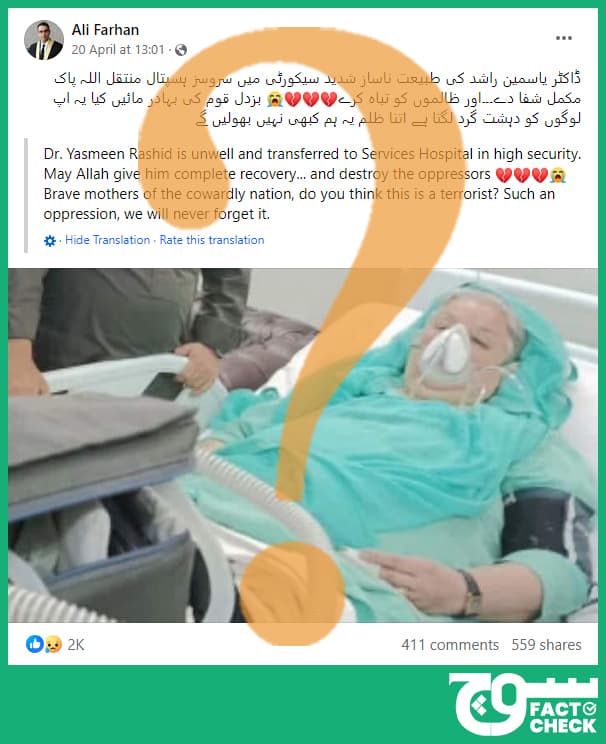Click the Fact Check logo
Screen dimensions: 606x744
point(523,703)
